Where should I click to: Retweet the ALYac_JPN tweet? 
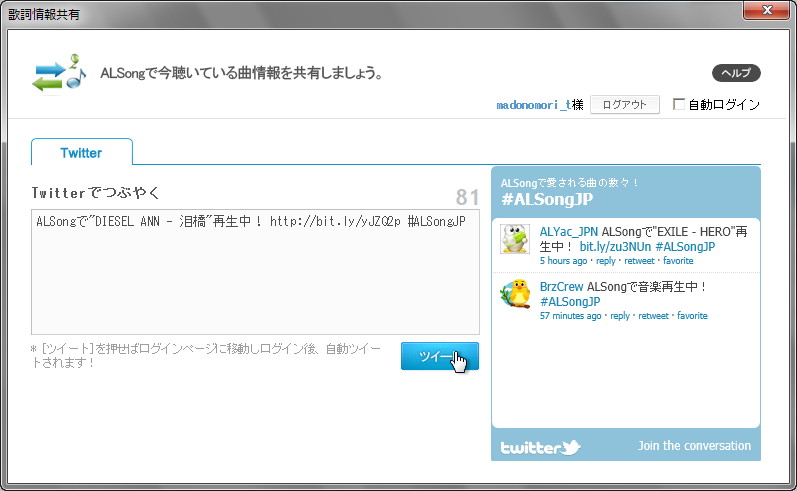(639, 261)
